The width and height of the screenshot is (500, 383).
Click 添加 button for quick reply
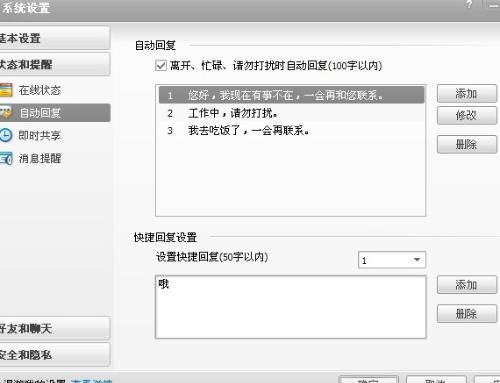click(467, 285)
